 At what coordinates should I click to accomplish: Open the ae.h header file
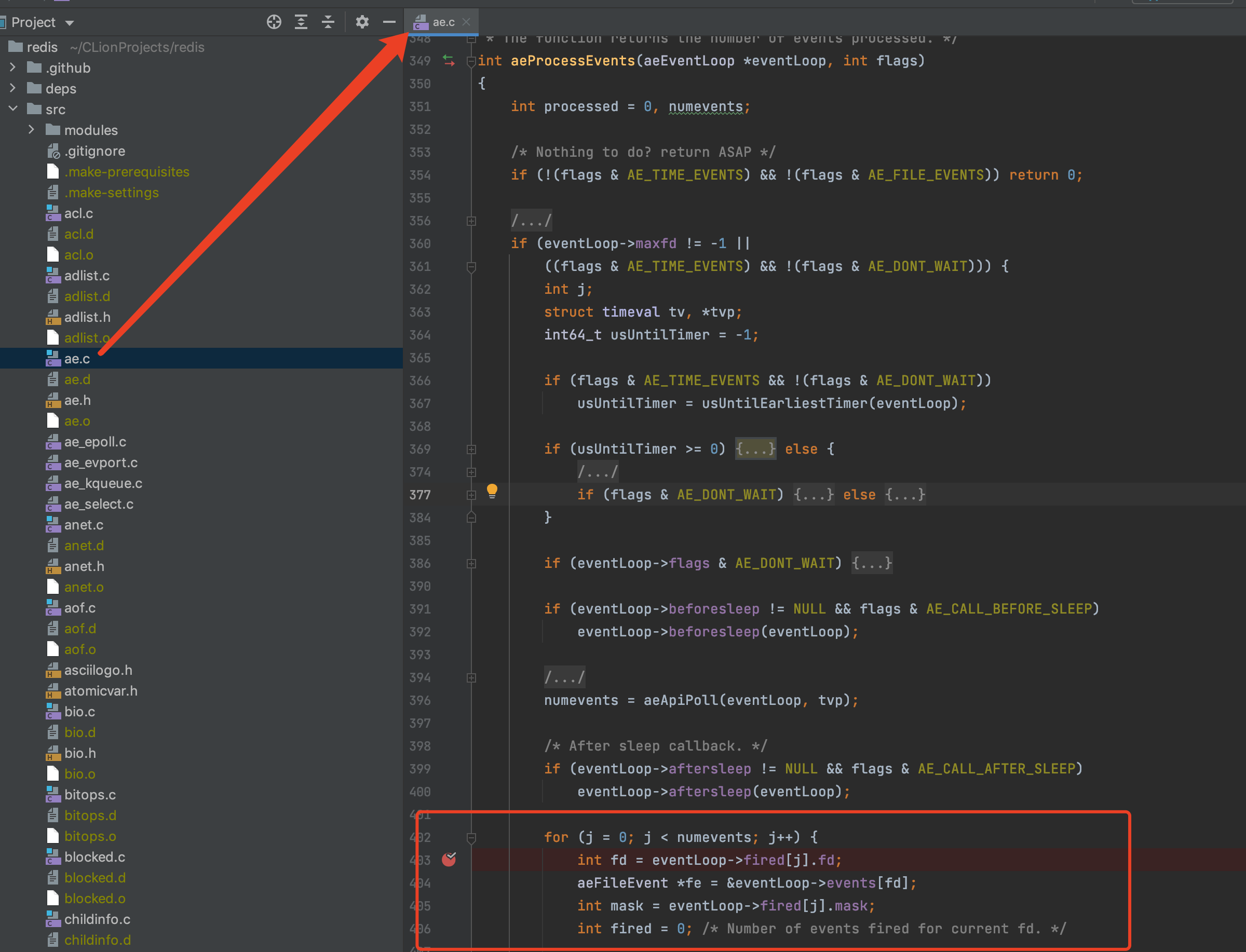(78, 400)
